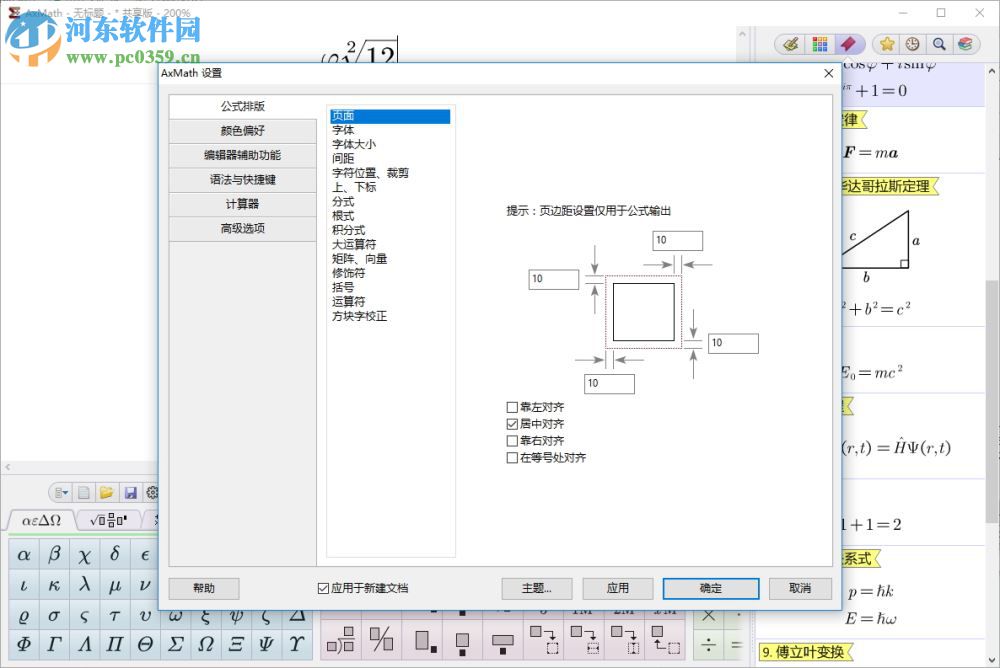This screenshot has height=668, width=1000.
Task: Click the 确定 button
Action: click(x=710, y=588)
